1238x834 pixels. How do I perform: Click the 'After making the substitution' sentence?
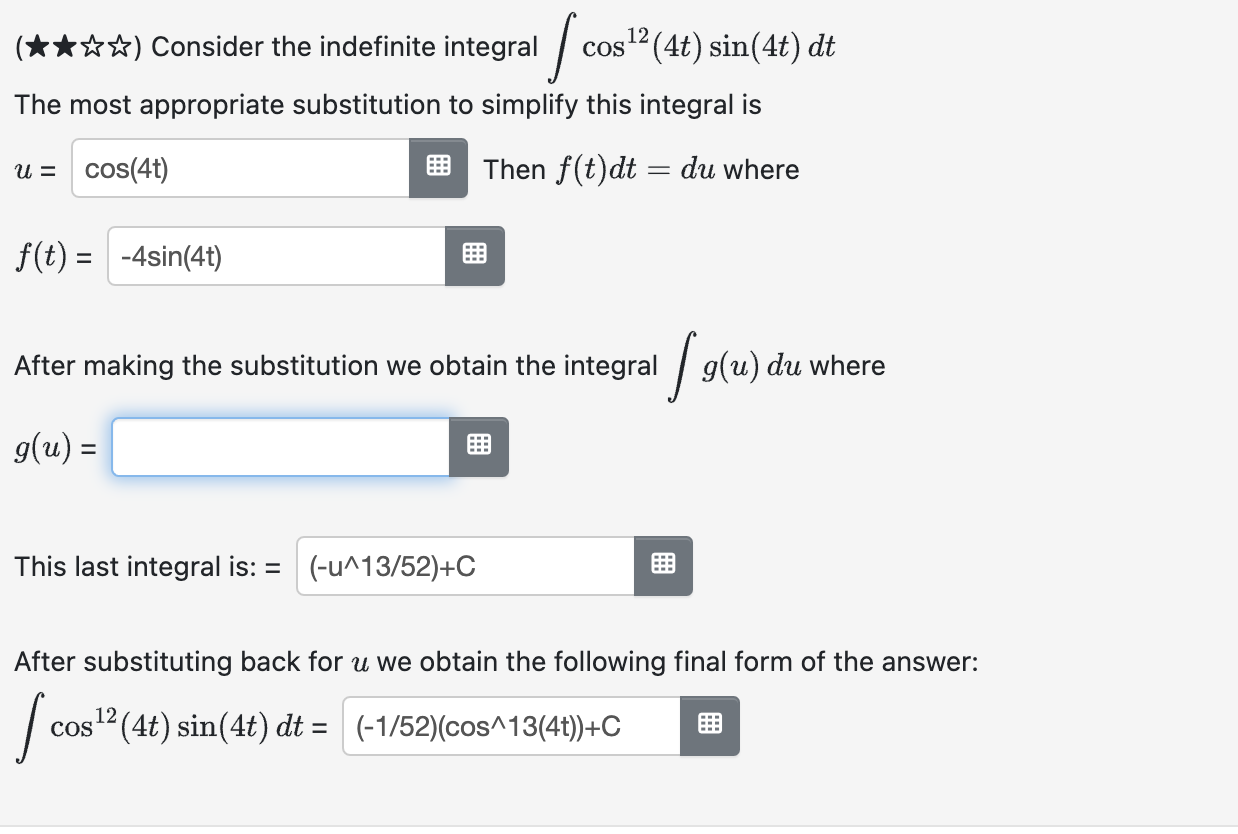[330, 365]
